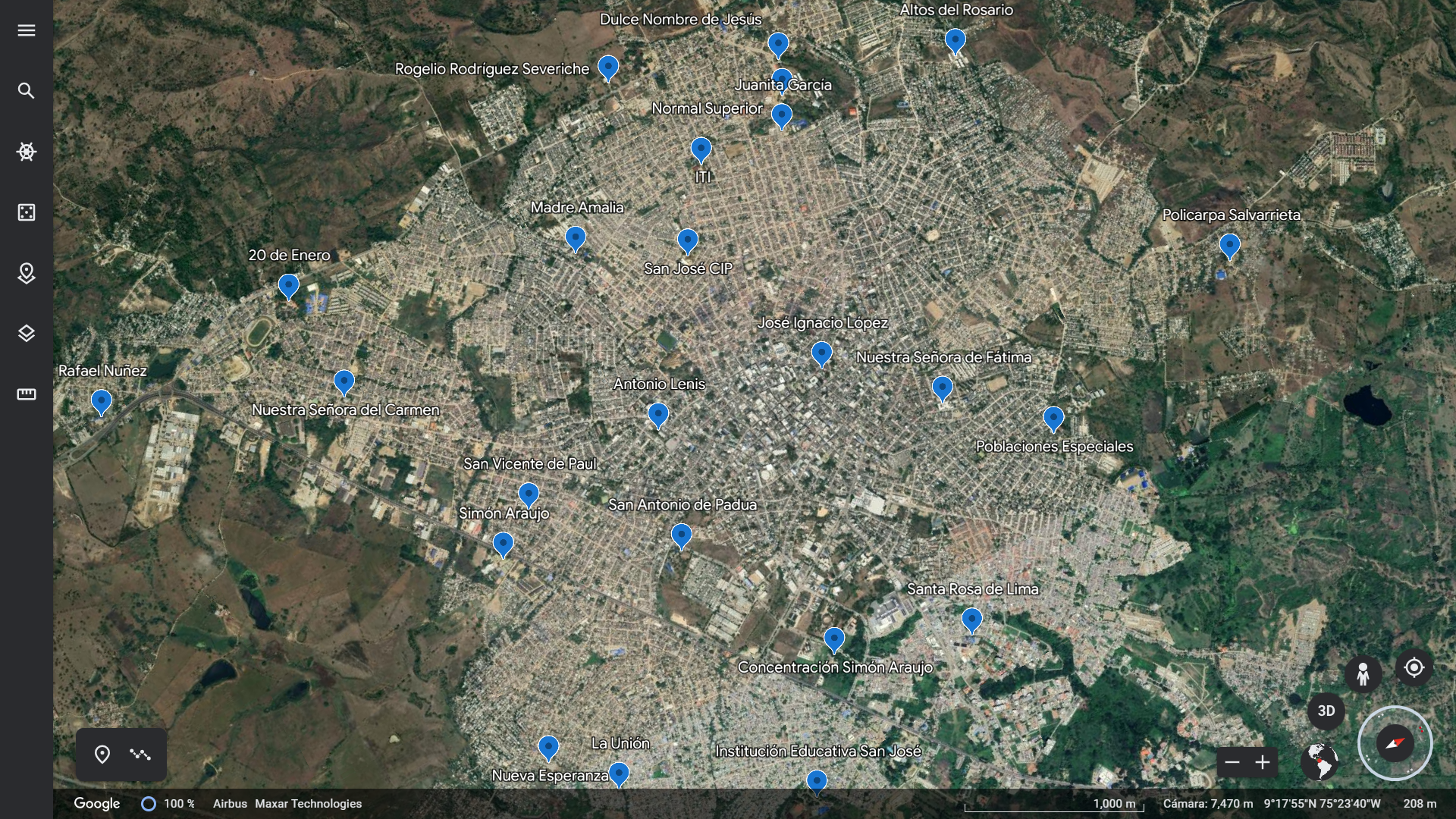1456x819 pixels.
Task: Click the compass to reset north
Action: pyautogui.click(x=1395, y=743)
